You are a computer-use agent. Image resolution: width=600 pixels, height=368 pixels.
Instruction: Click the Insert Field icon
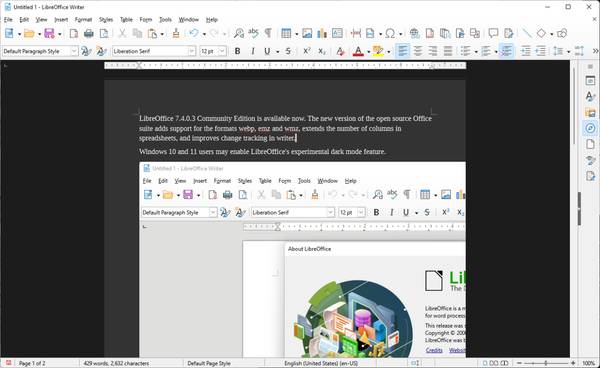(x=370, y=34)
